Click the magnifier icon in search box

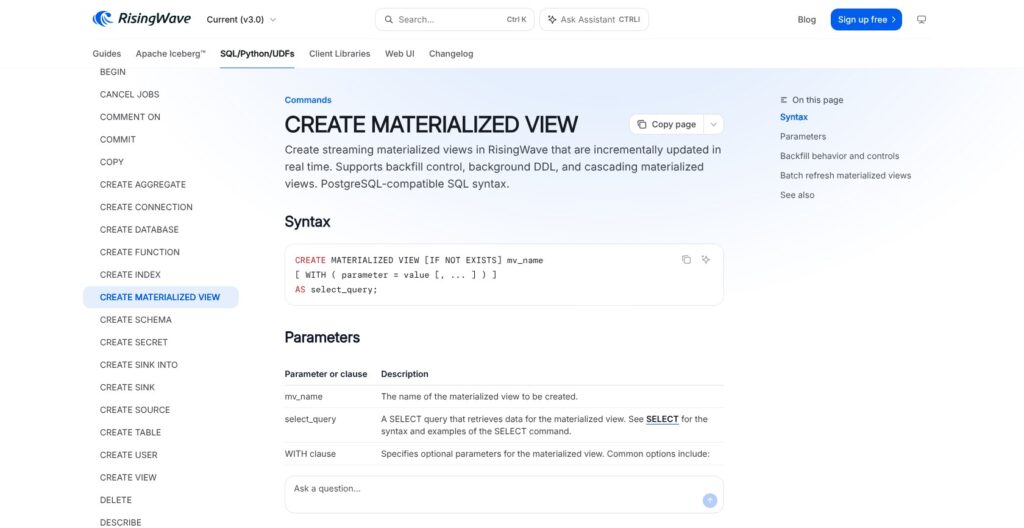coord(389,20)
